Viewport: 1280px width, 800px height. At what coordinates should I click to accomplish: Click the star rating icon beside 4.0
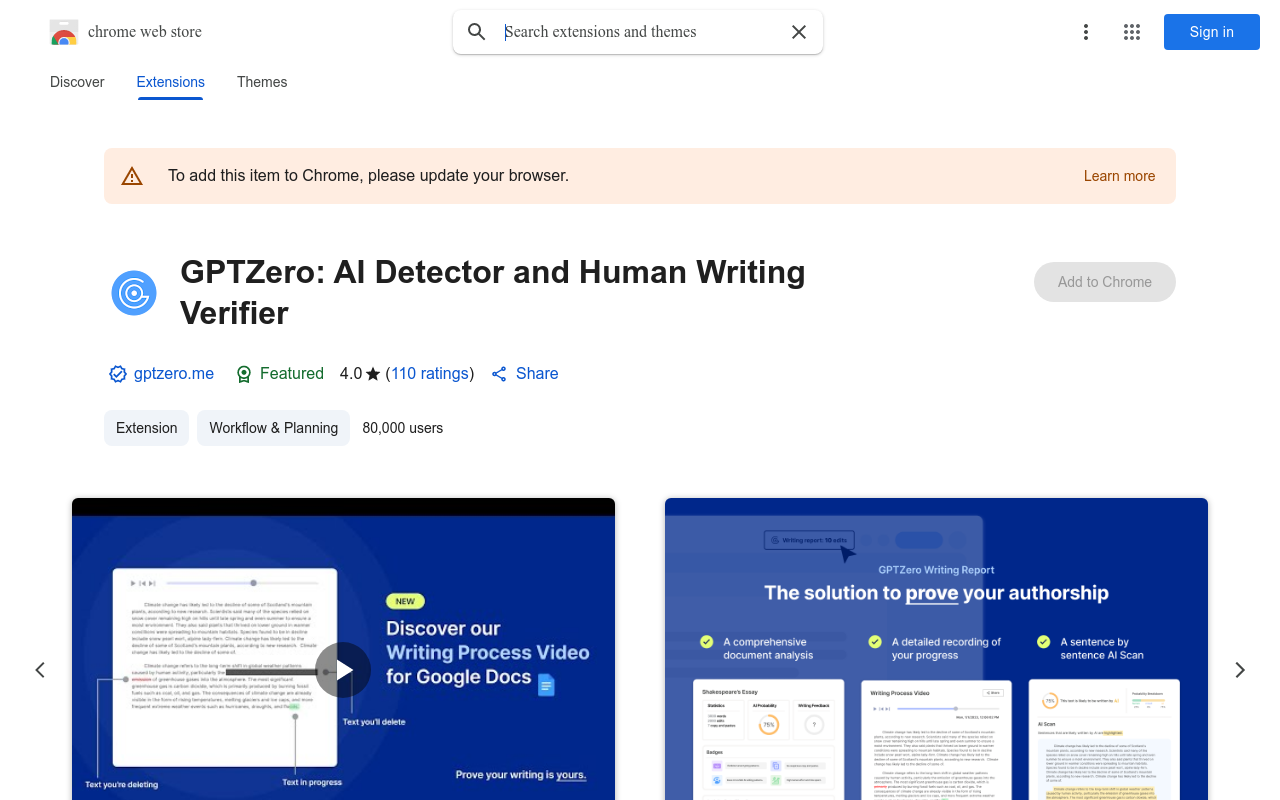pos(373,374)
